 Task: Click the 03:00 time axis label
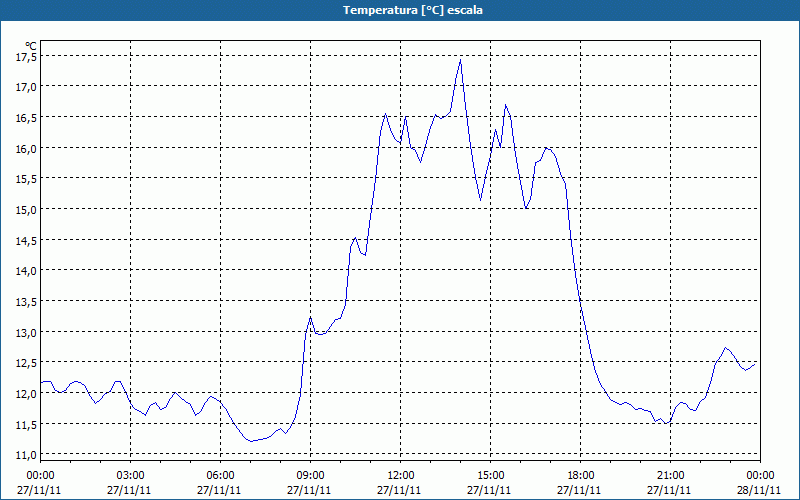point(130,476)
